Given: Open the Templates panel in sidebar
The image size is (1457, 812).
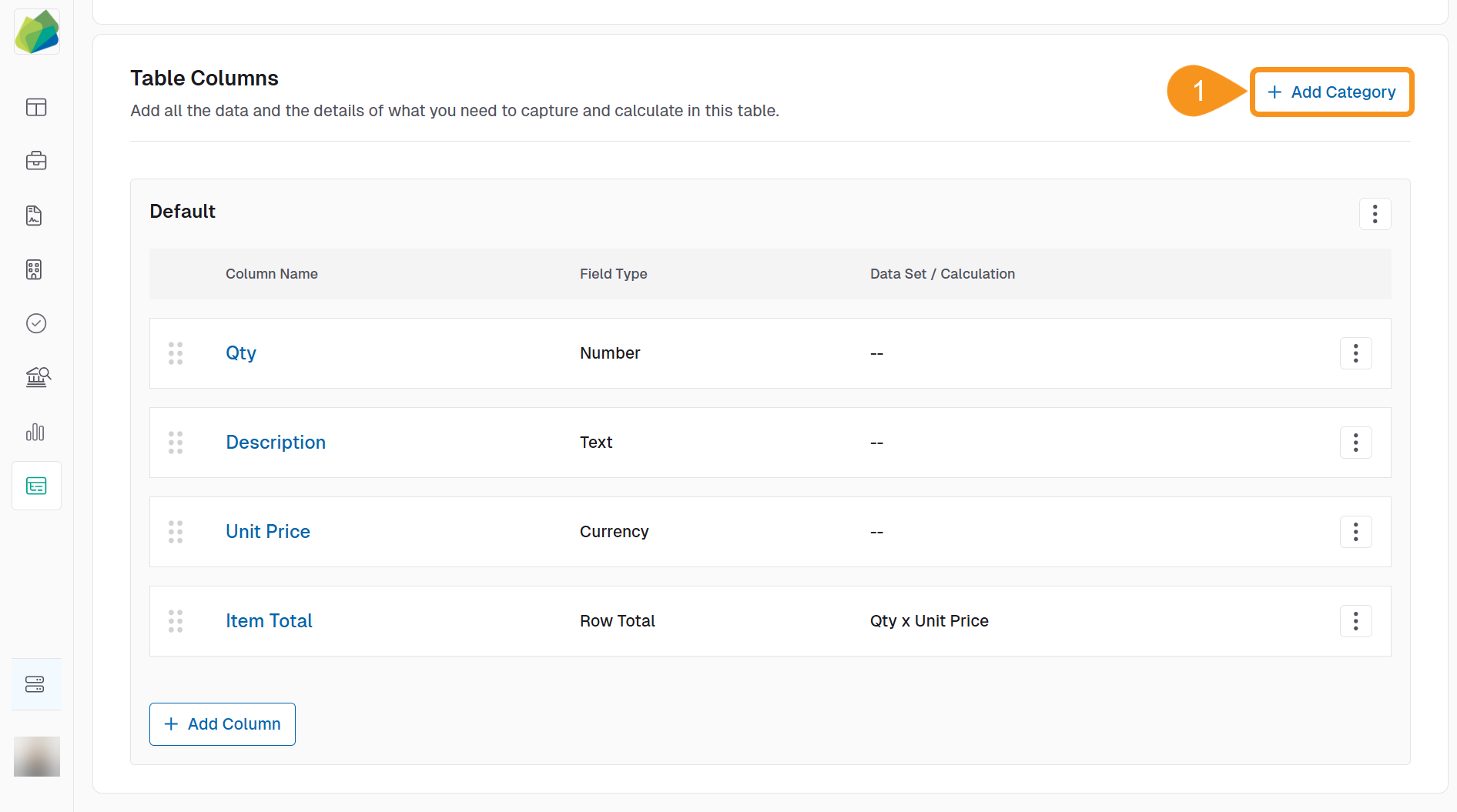Looking at the screenshot, I should [x=36, y=108].
